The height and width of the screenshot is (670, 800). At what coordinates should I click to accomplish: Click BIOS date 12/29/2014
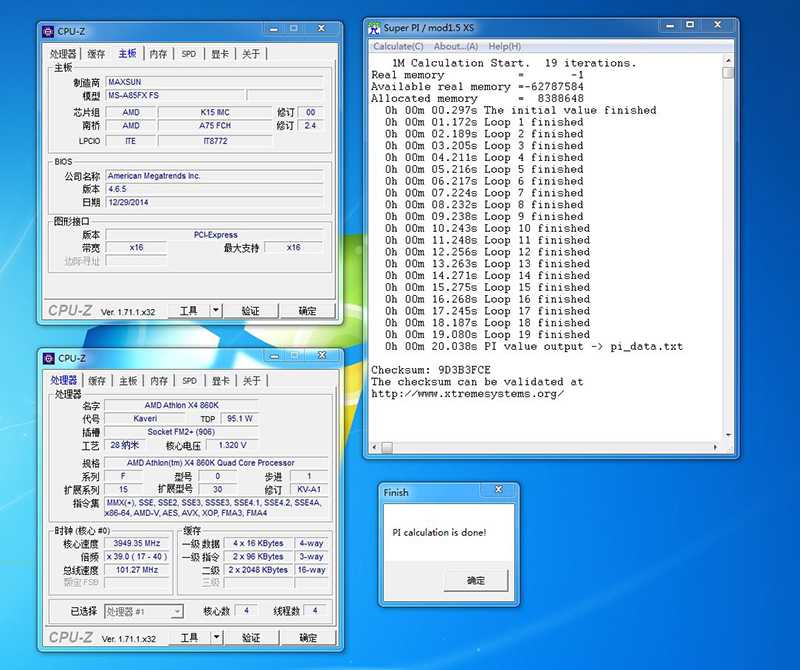point(214,202)
